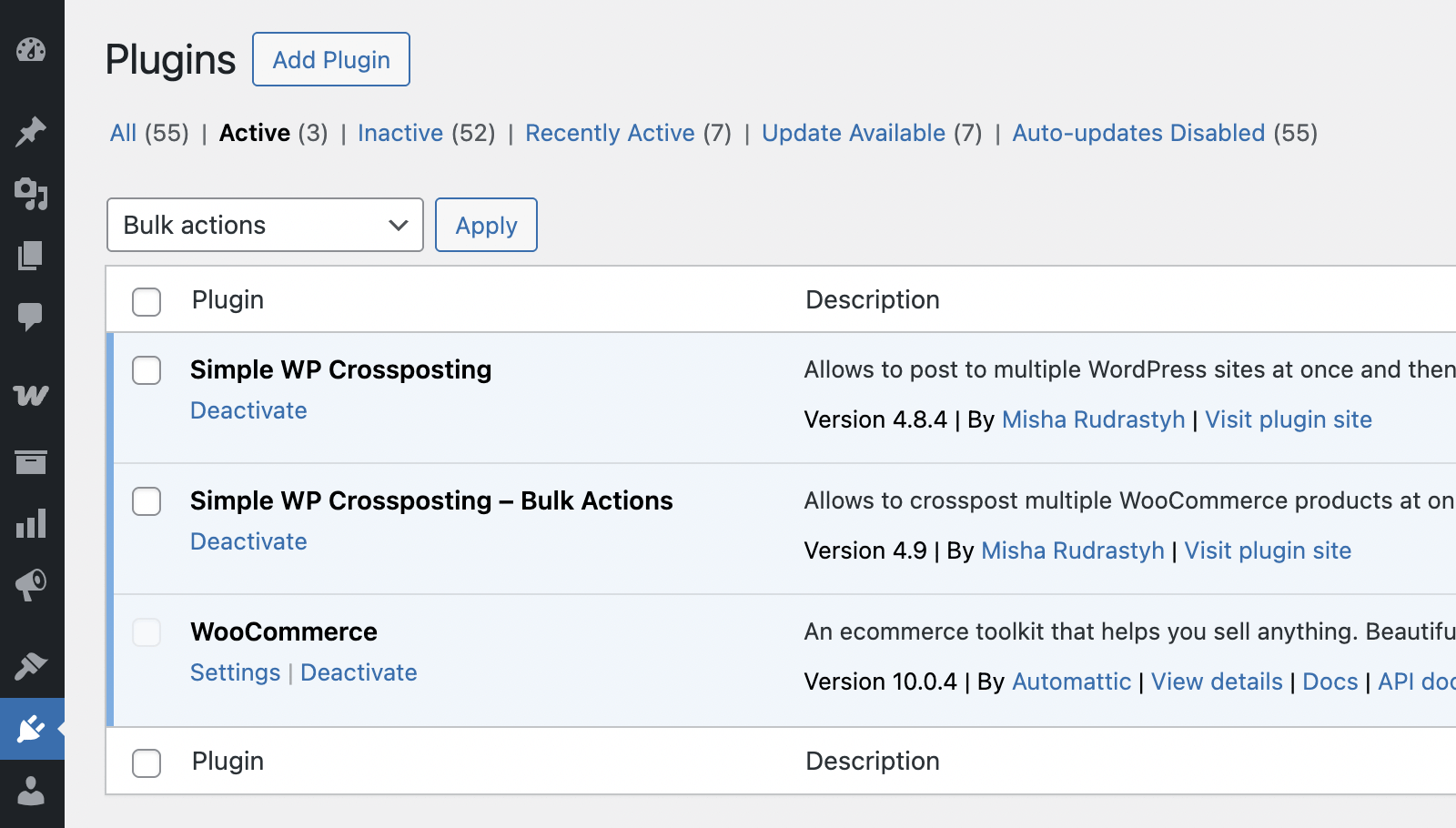Screen dimensions: 1456x828
Task: Select the WooCommerce plugin title
Action: click(x=284, y=631)
